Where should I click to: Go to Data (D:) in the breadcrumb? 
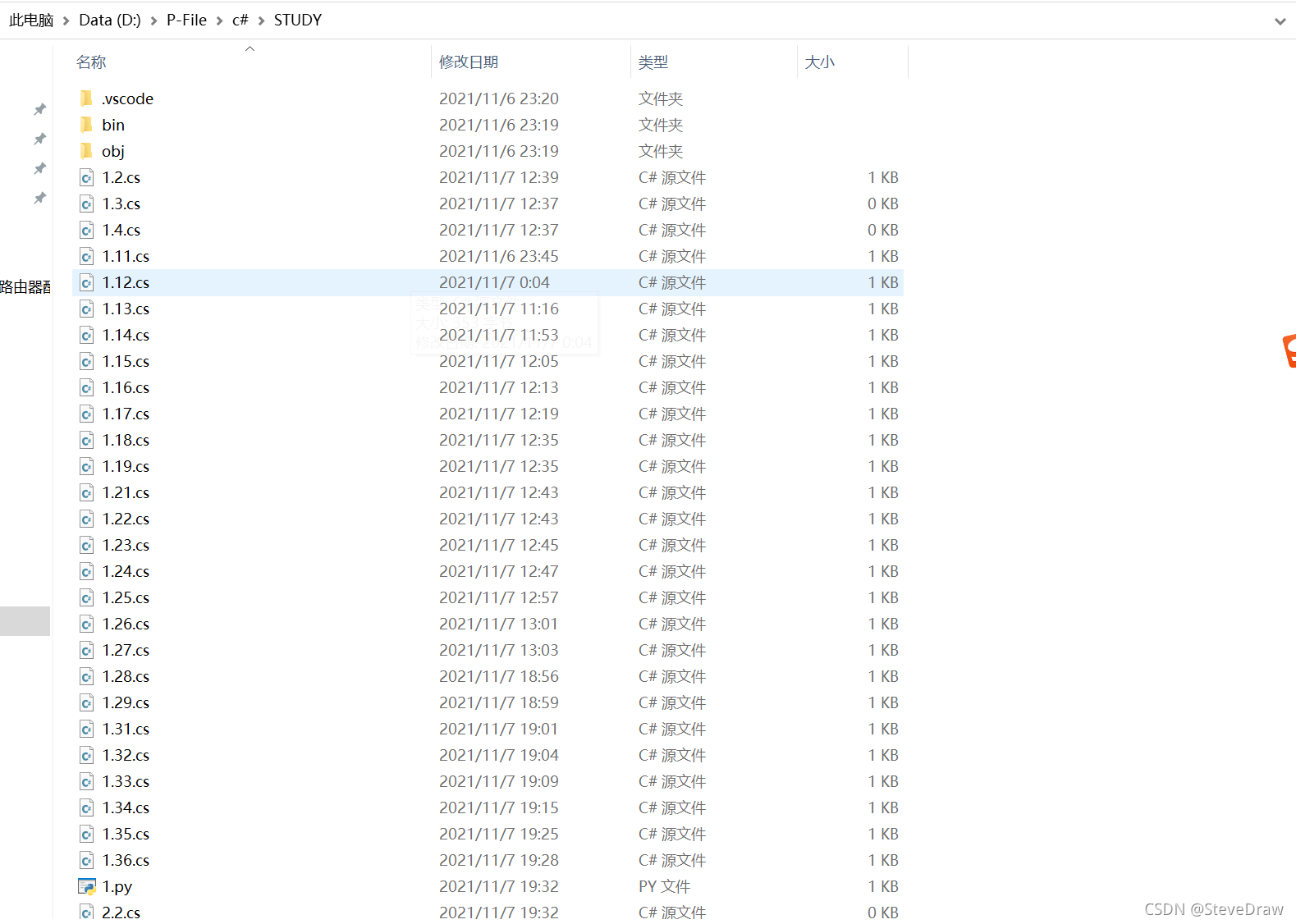[x=110, y=20]
